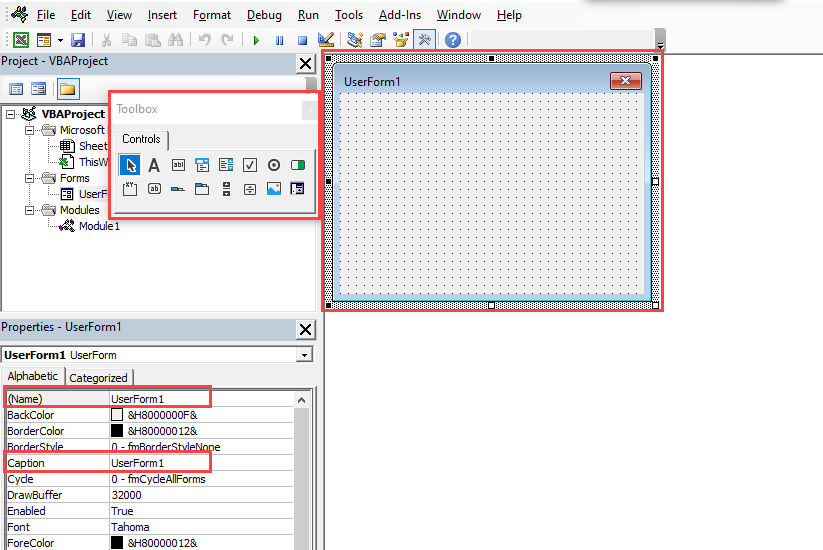Image resolution: width=823 pixels, height=550 pixels.
Task: Open the Debug menu
Action: 264,15
